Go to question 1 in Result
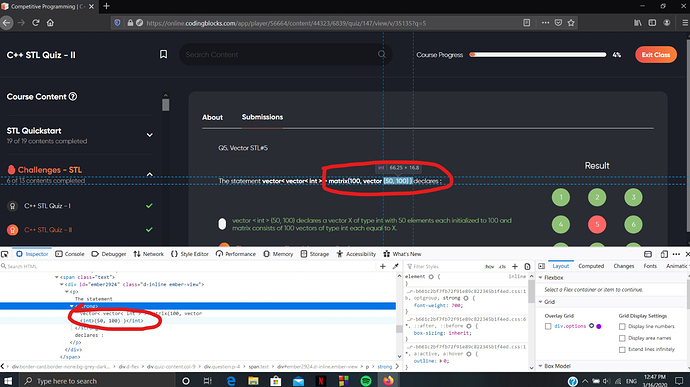 point(561,197)
